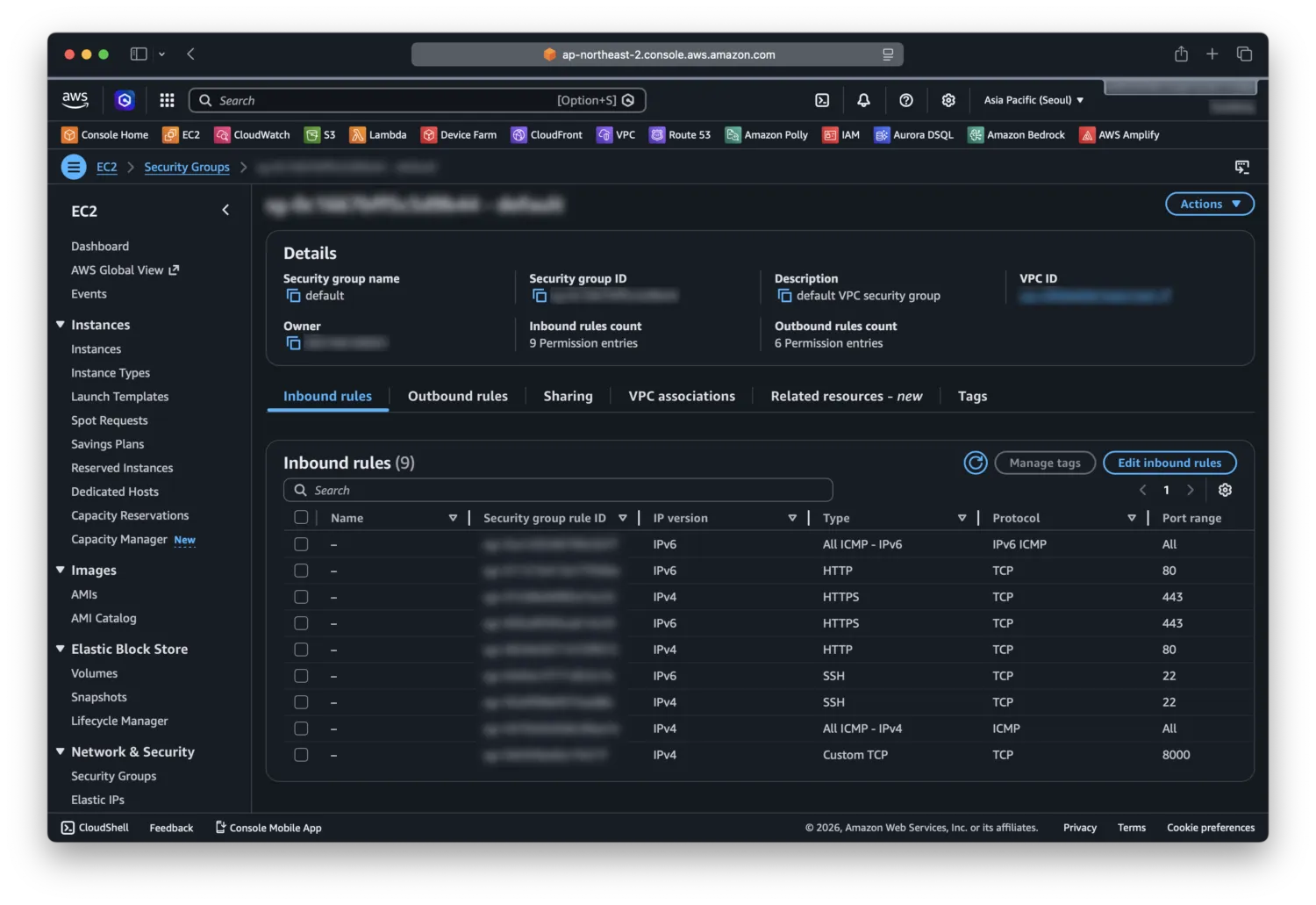Select all inbound rules with header checkbox
The width and height of the screenshot is (1316, 905).
[x=301, y=517]
